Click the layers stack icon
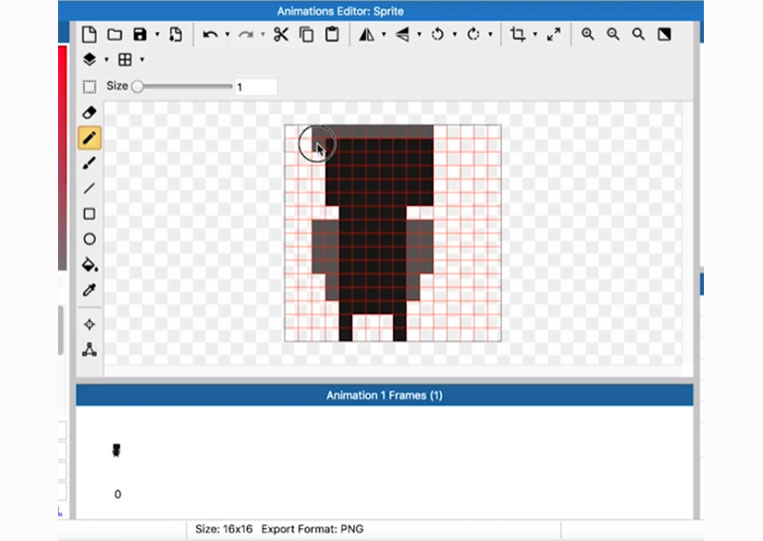 pos(89,59)
